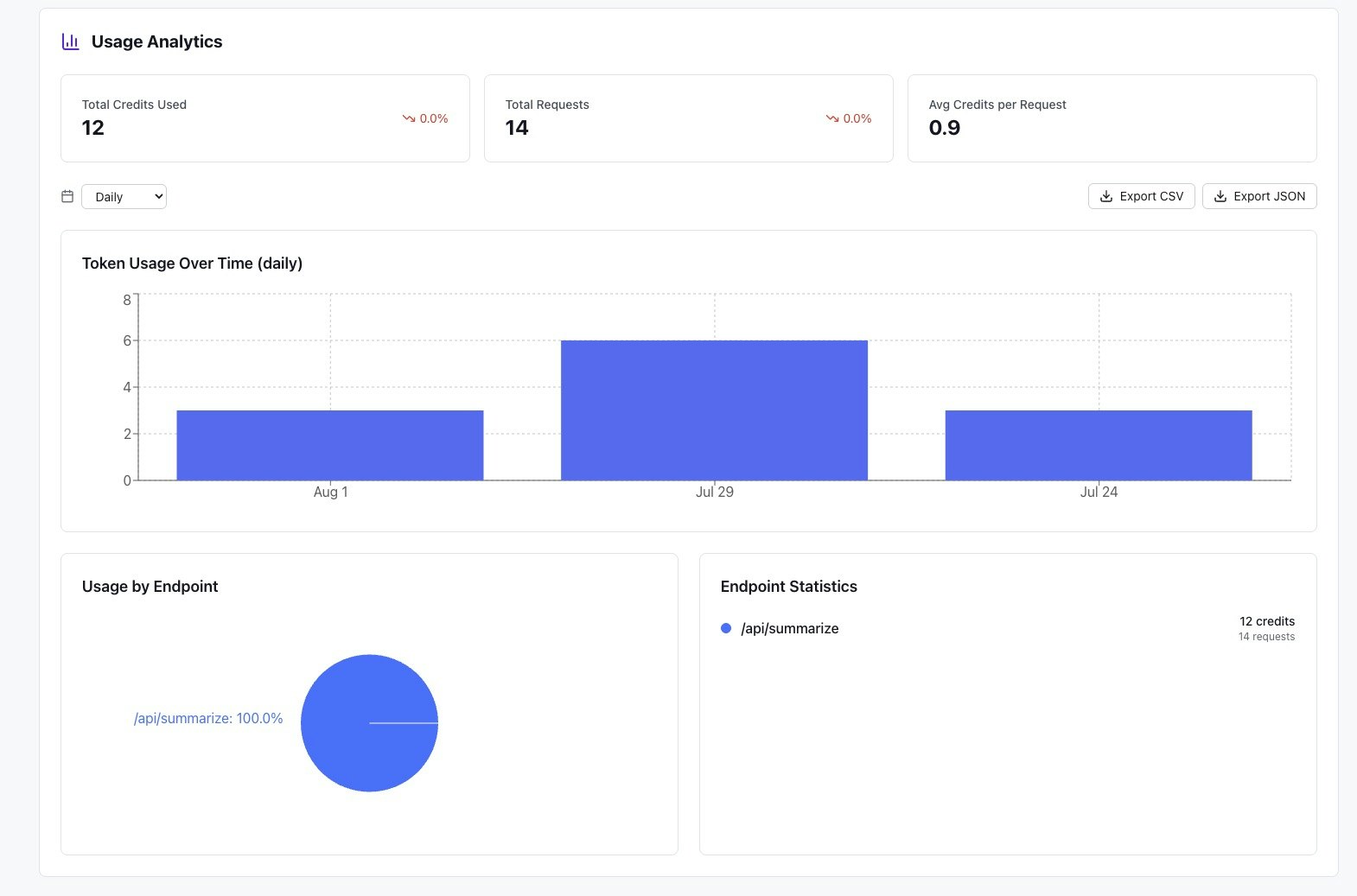Click the Usage by Endpoint heading
1357x896 pixels.
click(x=150, y=587)
